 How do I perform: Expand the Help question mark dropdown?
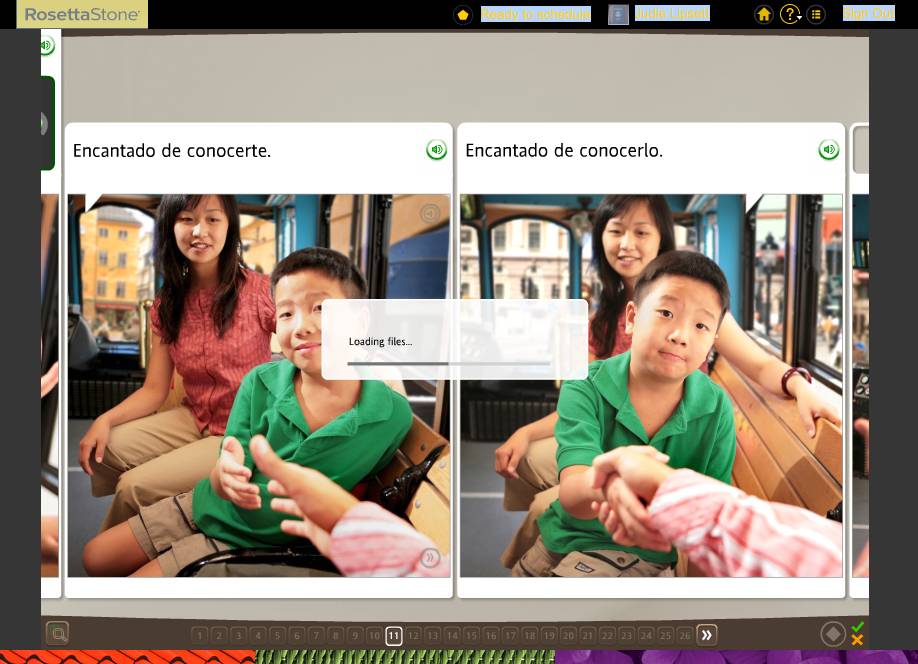coord(790,14)
